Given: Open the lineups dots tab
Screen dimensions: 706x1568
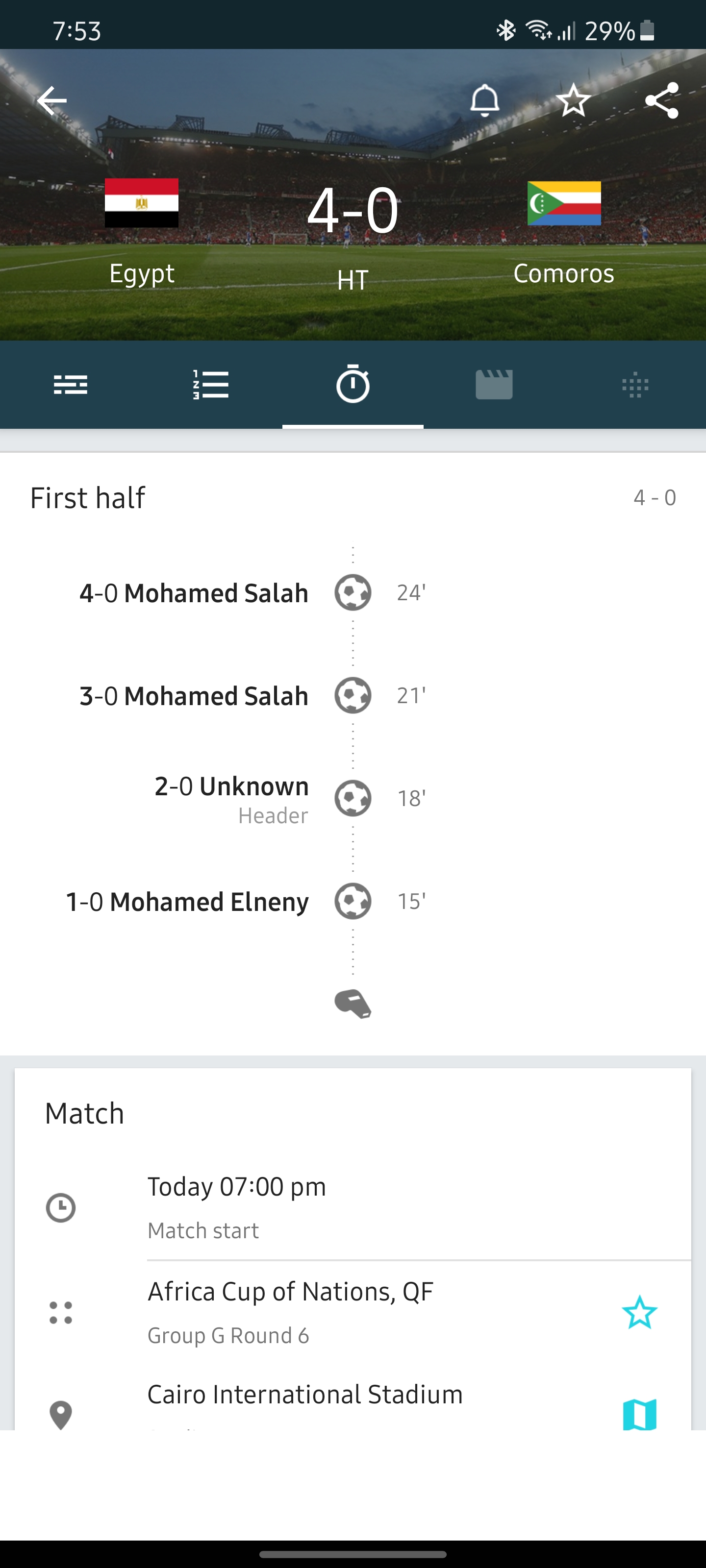Looking at the screenshot, I should pos(635,385).
